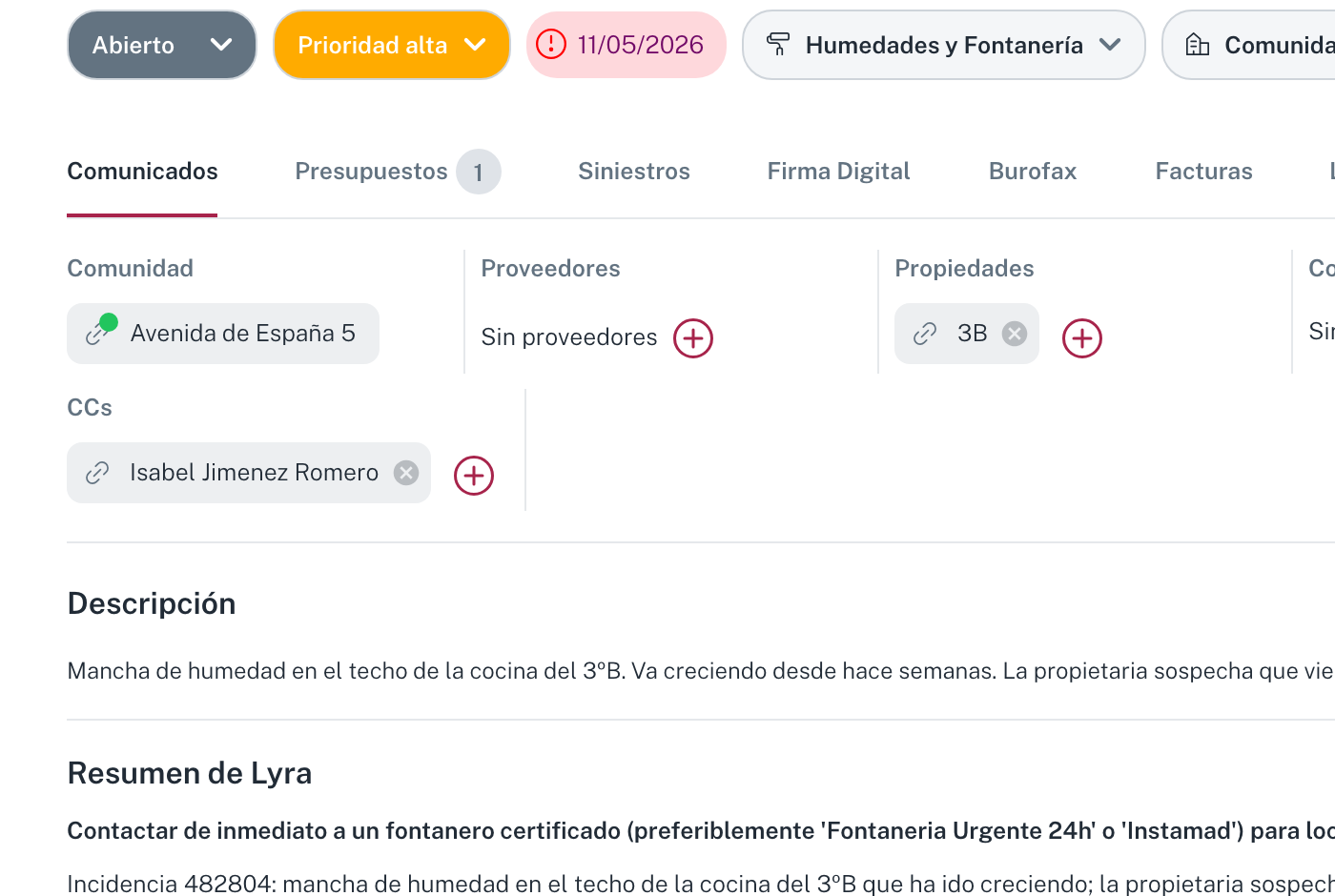Viewport: 1335px width, 896px height.
Task: Click the Propiedades section label
Action: pyautogui.click(x=964, y=269)
